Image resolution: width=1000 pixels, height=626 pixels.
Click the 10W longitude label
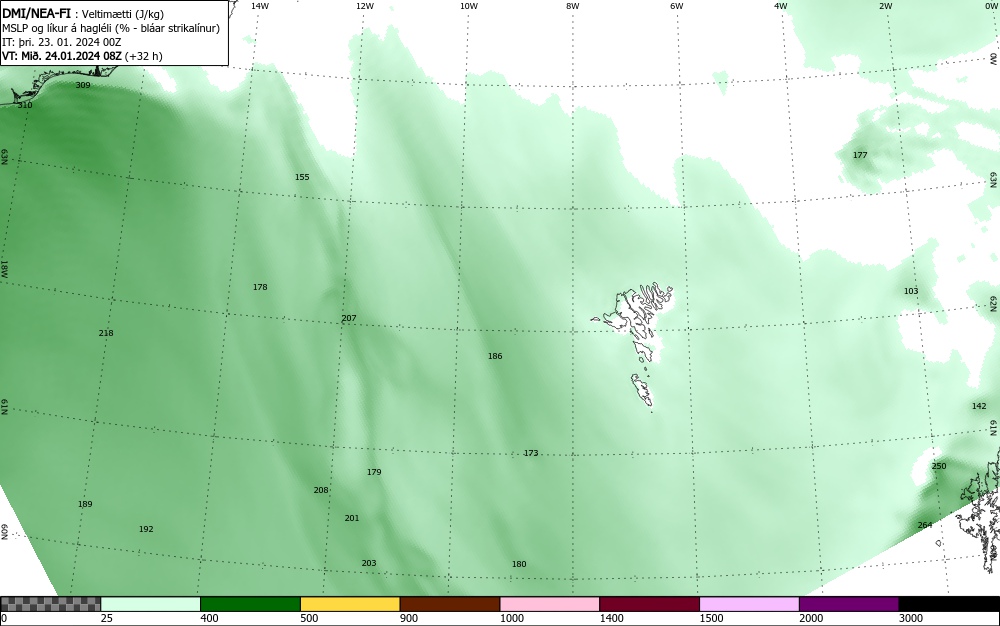(469, 6)
